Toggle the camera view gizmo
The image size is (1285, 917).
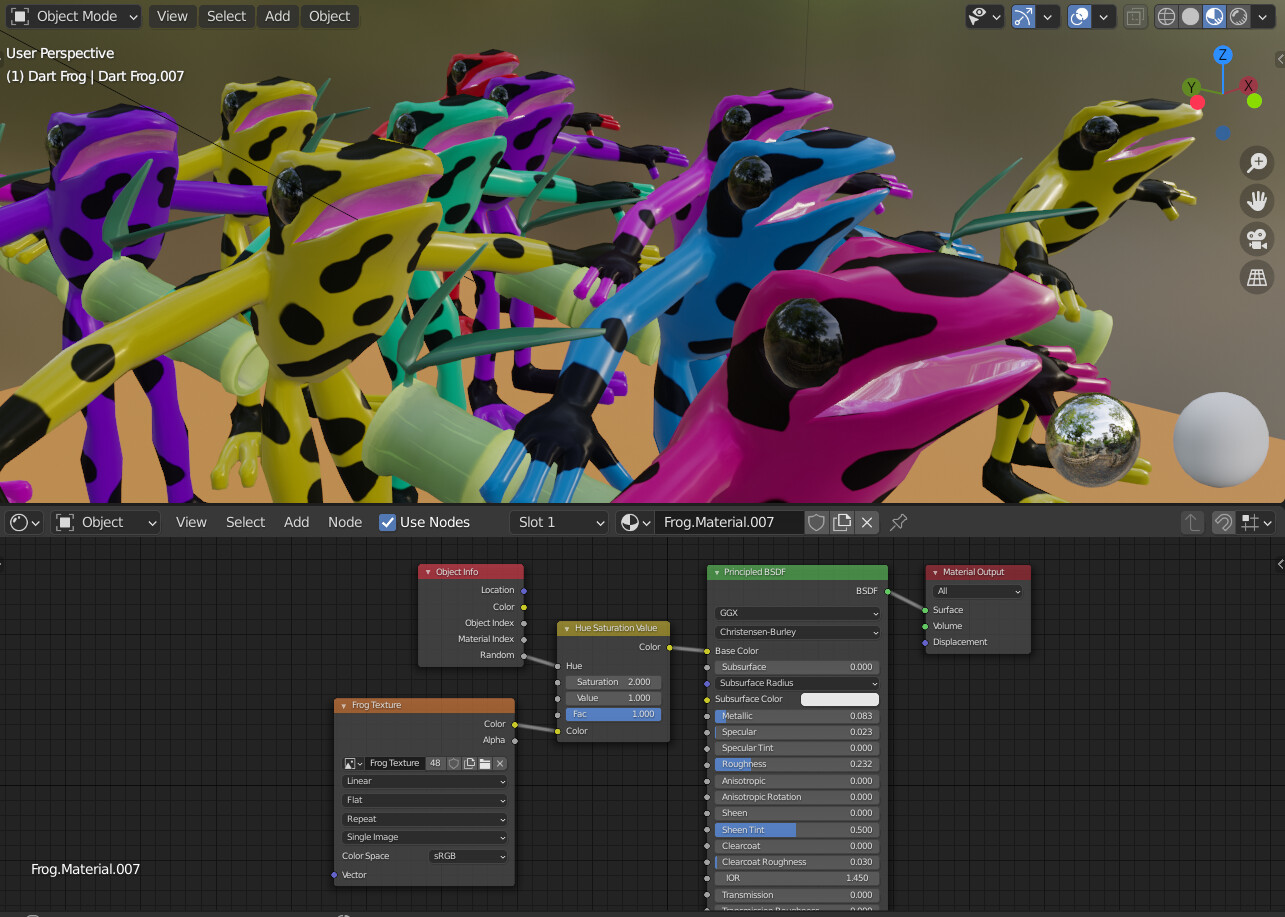pyautogui.click(x=1257, y=239)
